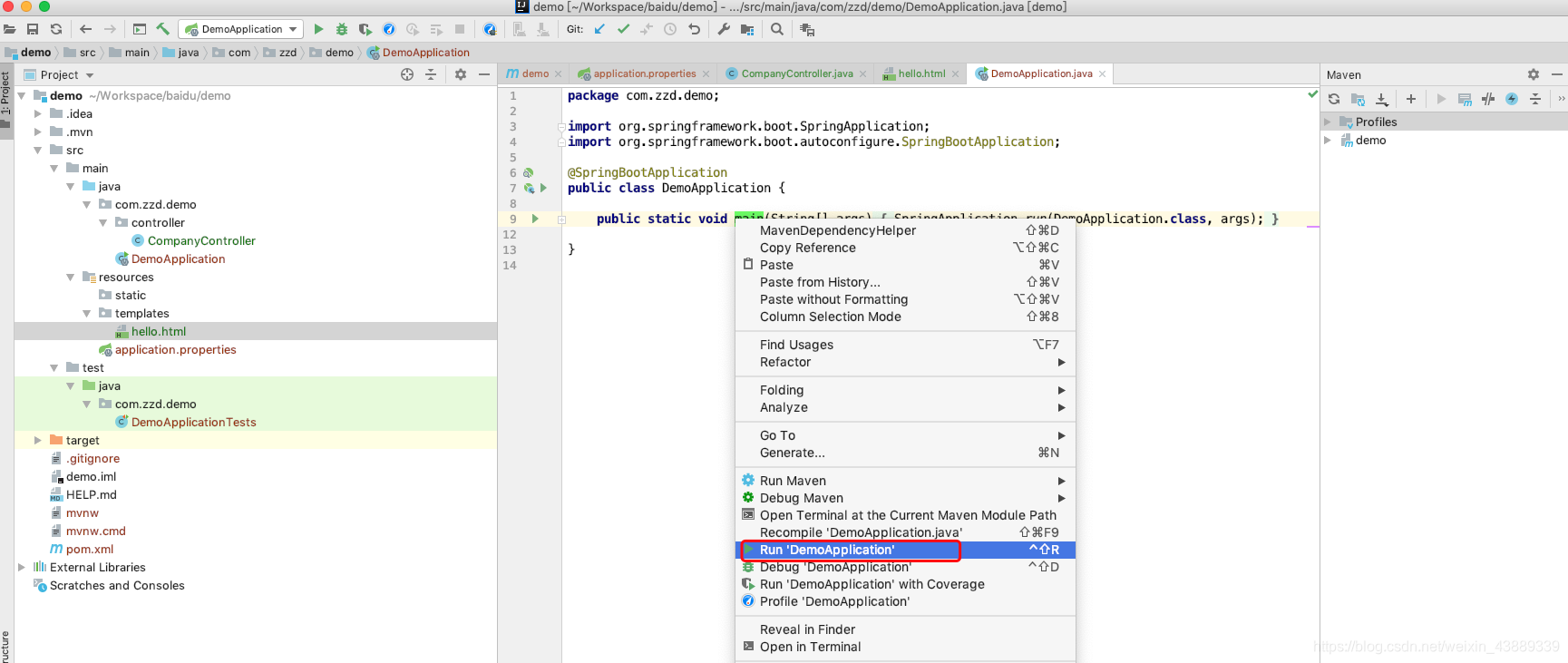The image size is (1568, 663).
Task: Choose Run 'DemoApplication' with Coverage
Action: (x=905, y=584)
